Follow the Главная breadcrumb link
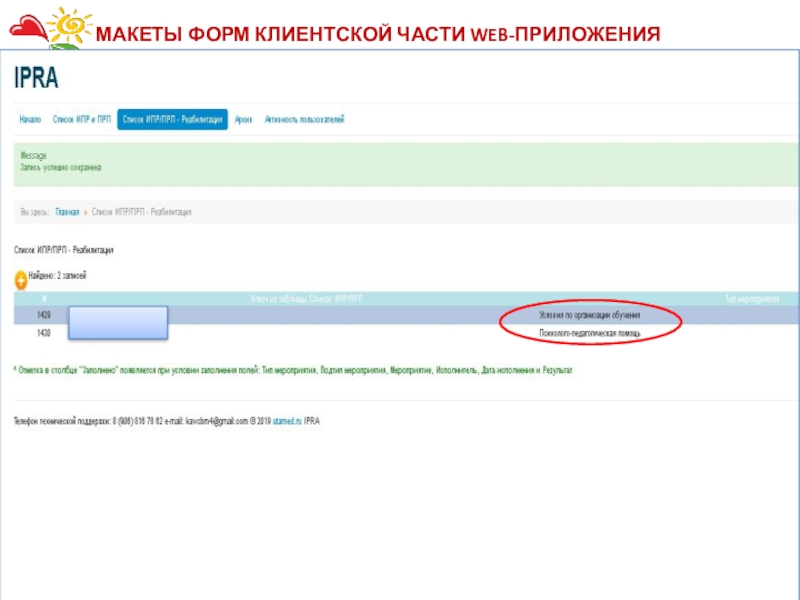The image size is (800, 600). [67, 212]
